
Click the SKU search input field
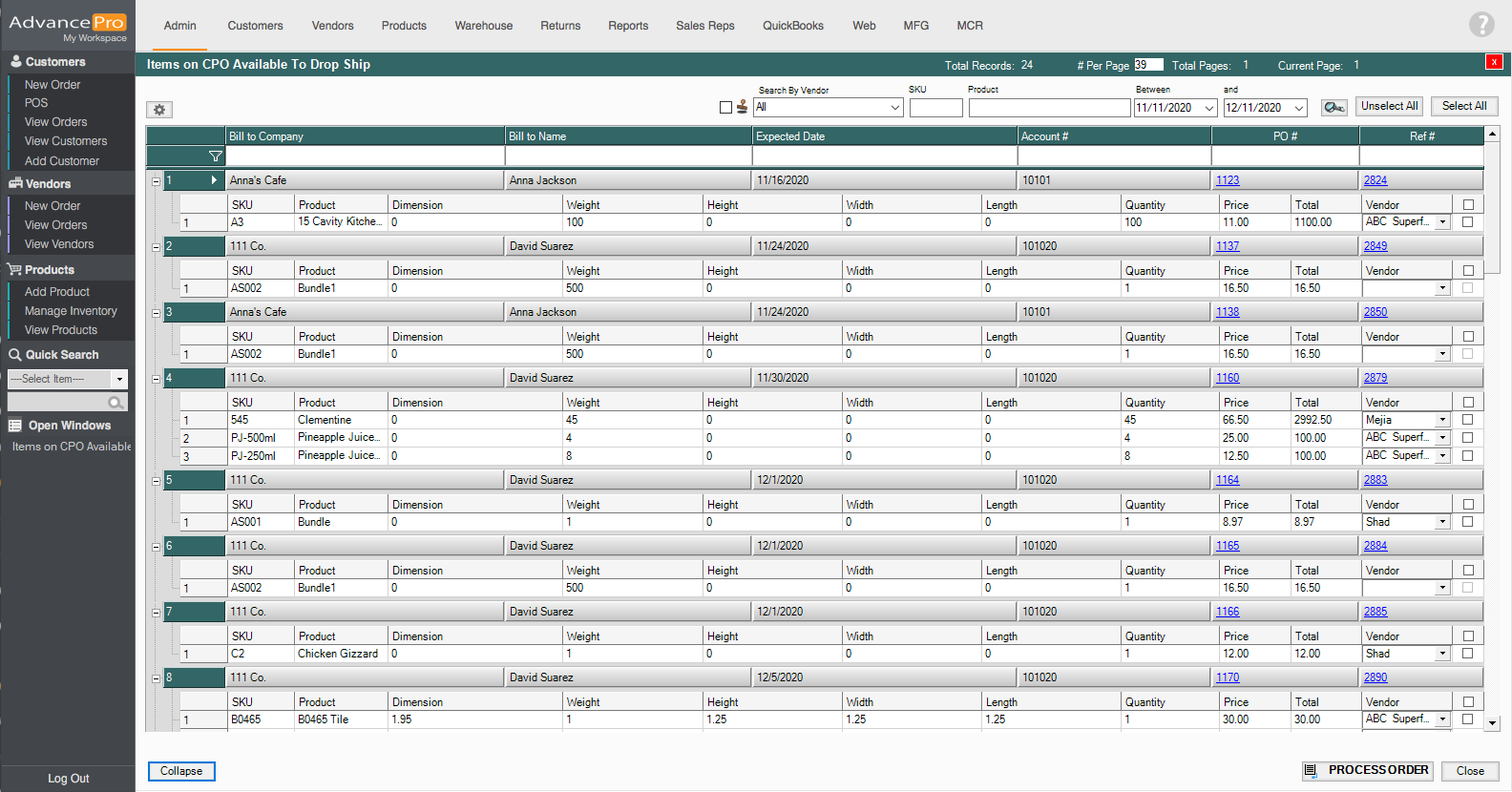click(935, 108)
